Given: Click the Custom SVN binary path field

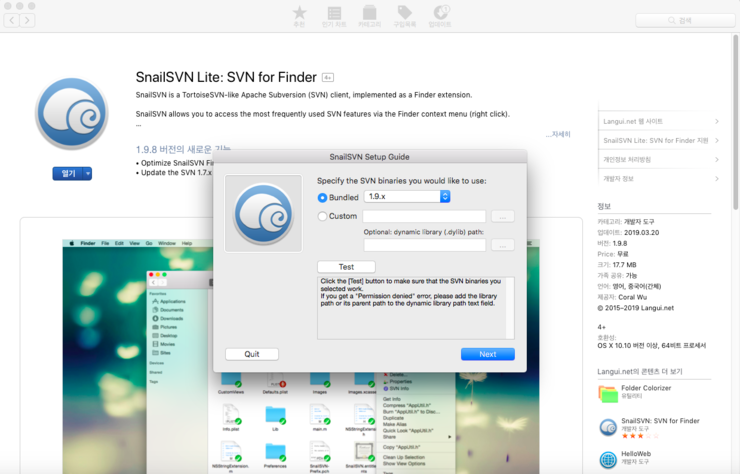Looking at the screenshot, I should [424, 216].
